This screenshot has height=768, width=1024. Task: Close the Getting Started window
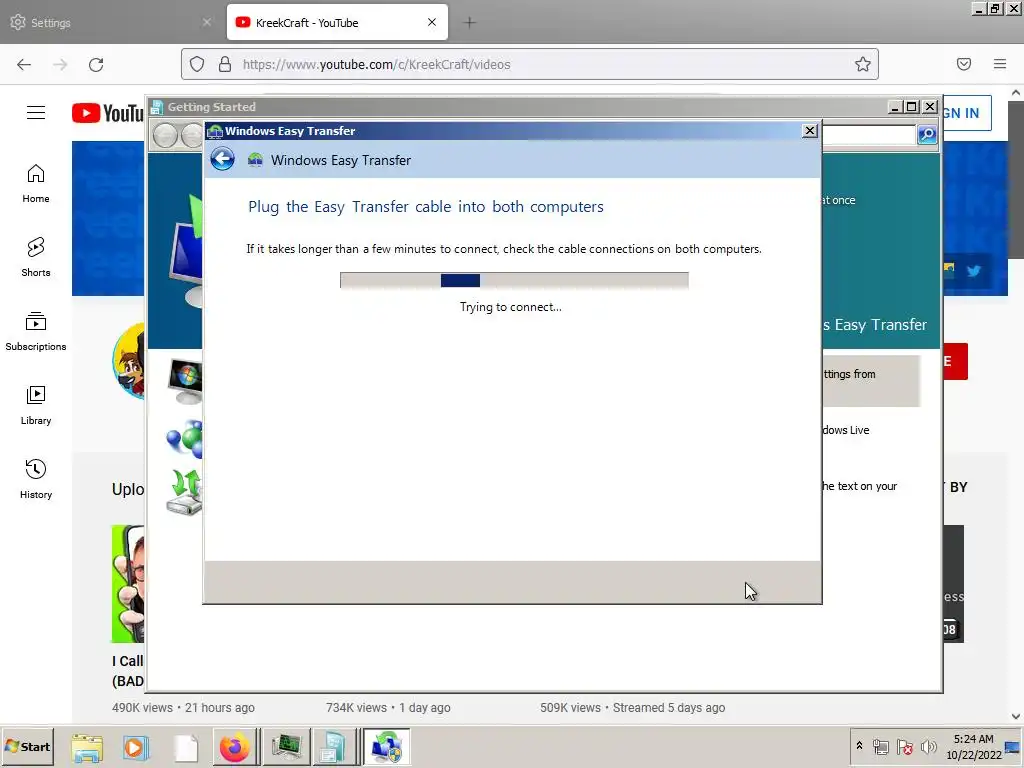[x=930, y=106]
